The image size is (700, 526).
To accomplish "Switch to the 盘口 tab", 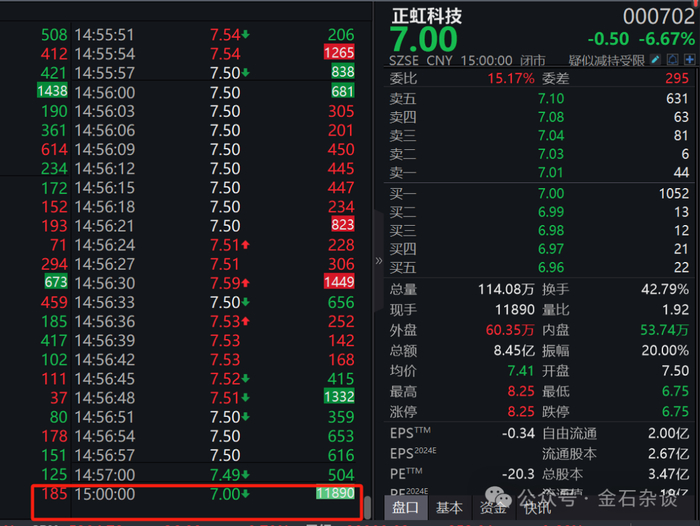I will pyautogui.click(x=405, y=507).
